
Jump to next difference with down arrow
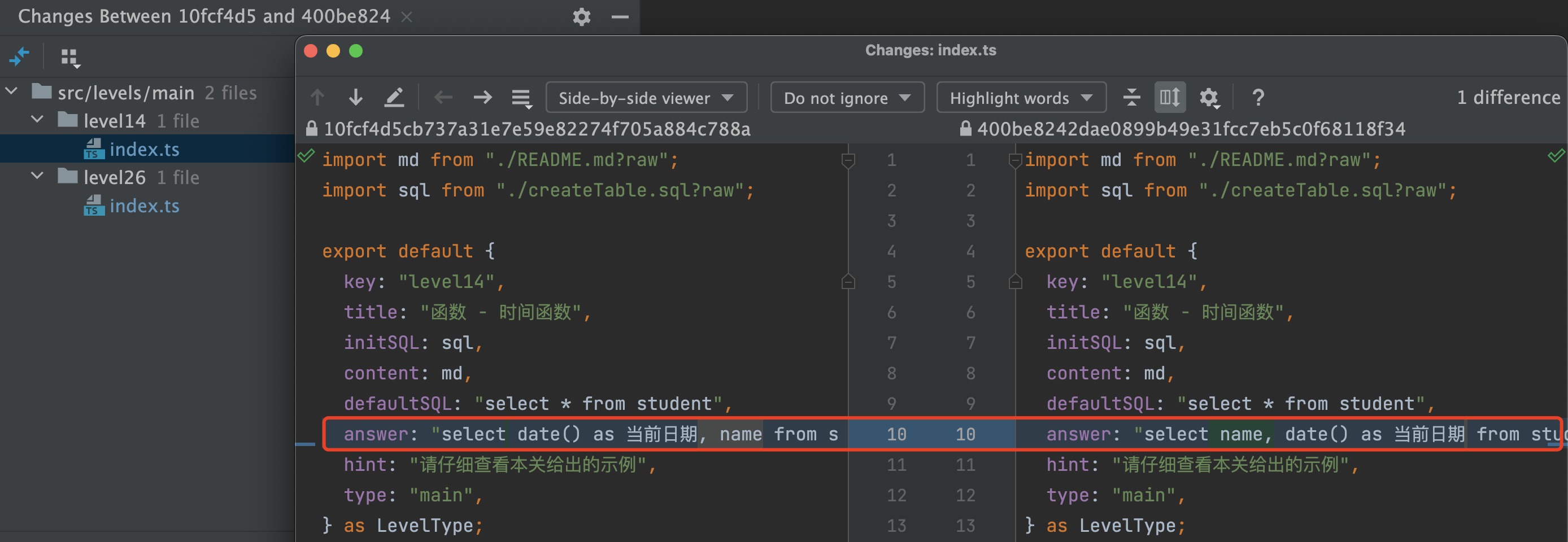click(355, 97)
